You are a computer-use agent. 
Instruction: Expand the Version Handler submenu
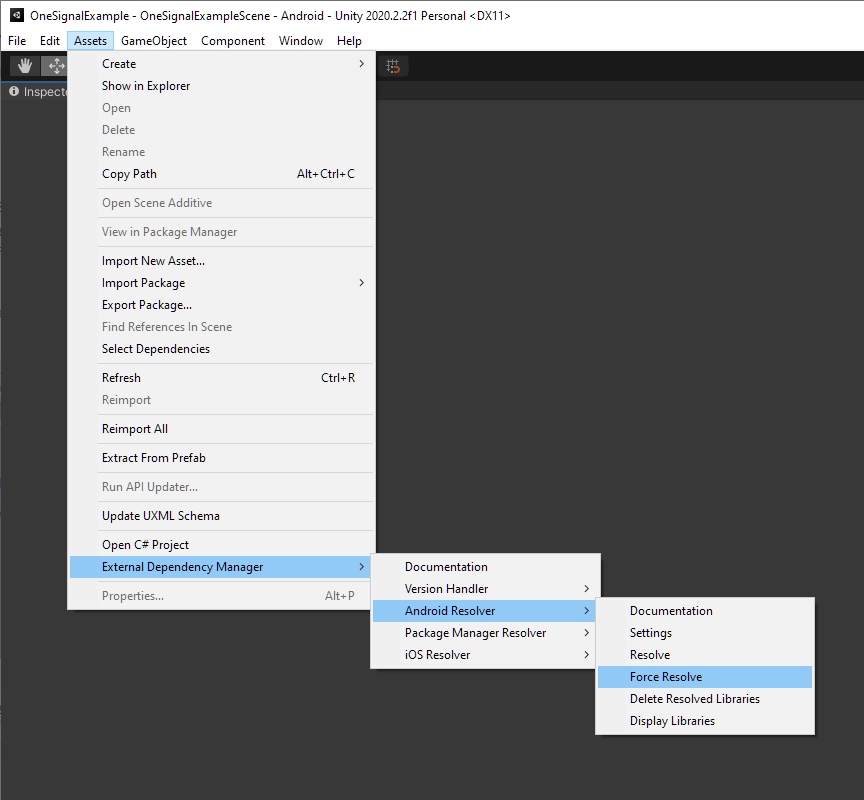485,589
